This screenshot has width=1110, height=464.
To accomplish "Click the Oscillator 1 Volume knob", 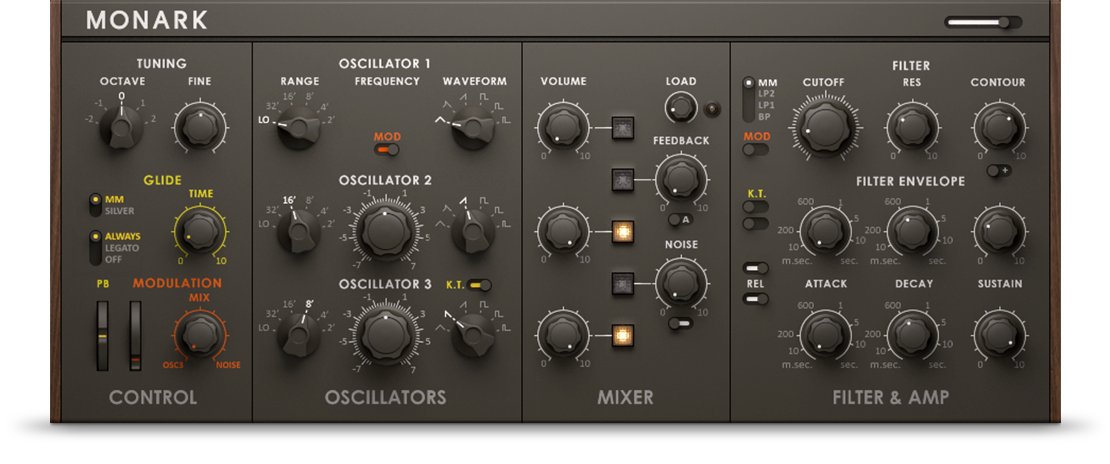I will point(563,128).
